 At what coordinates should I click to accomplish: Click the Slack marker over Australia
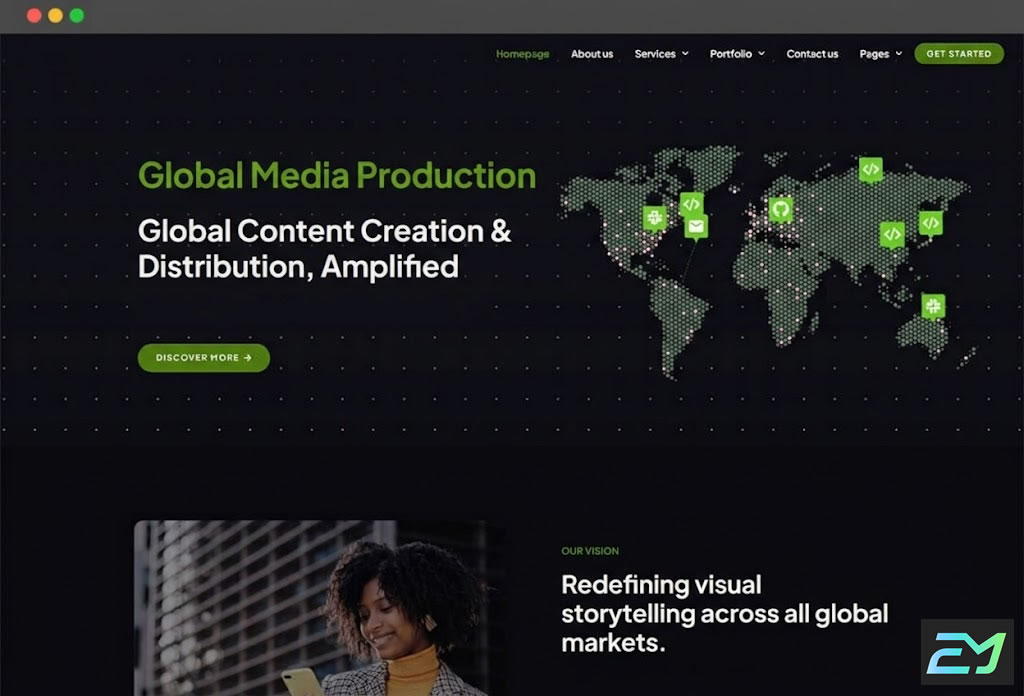[x=933, y=306]
